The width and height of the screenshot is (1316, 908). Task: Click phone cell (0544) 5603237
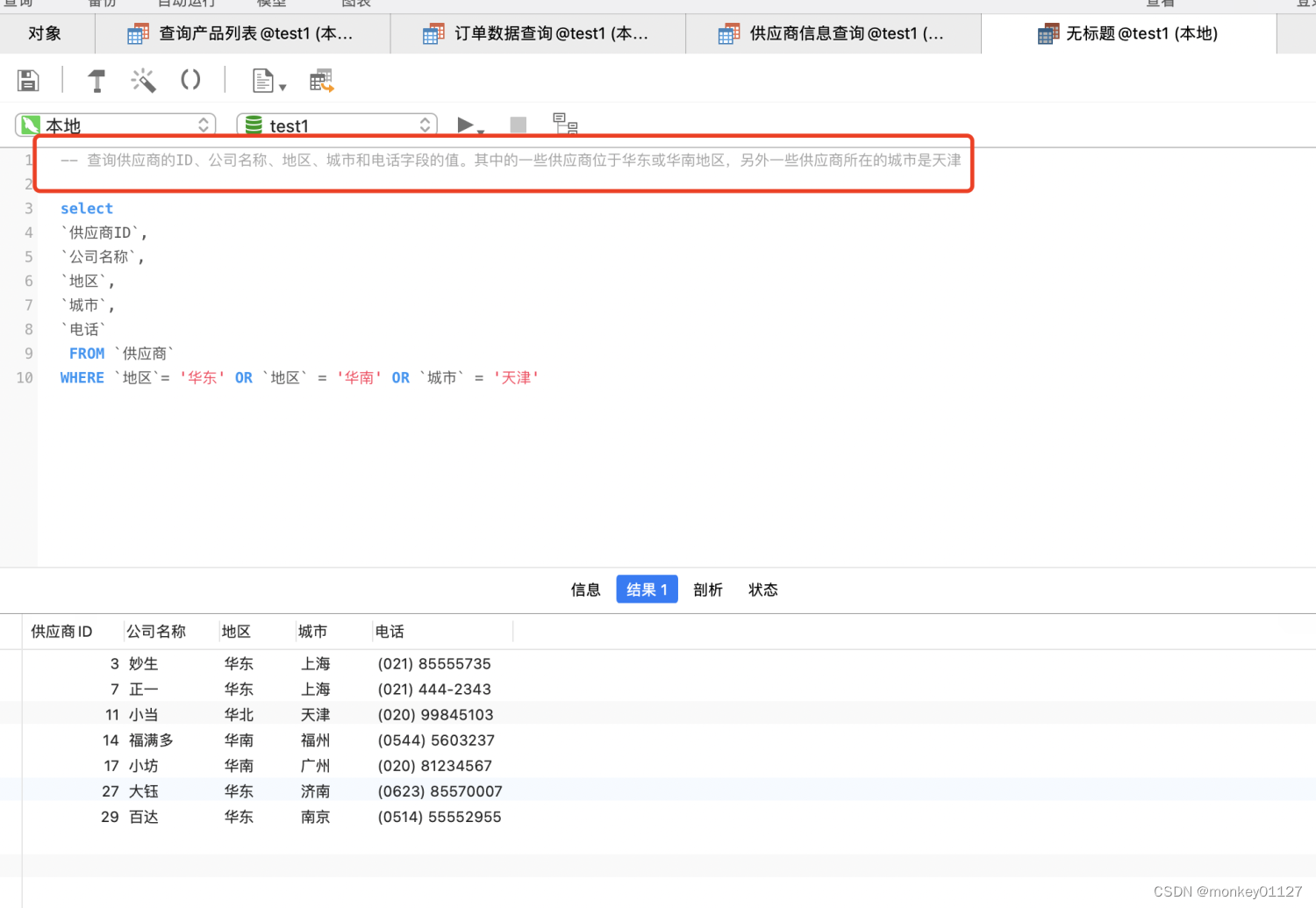coord(436,740)
